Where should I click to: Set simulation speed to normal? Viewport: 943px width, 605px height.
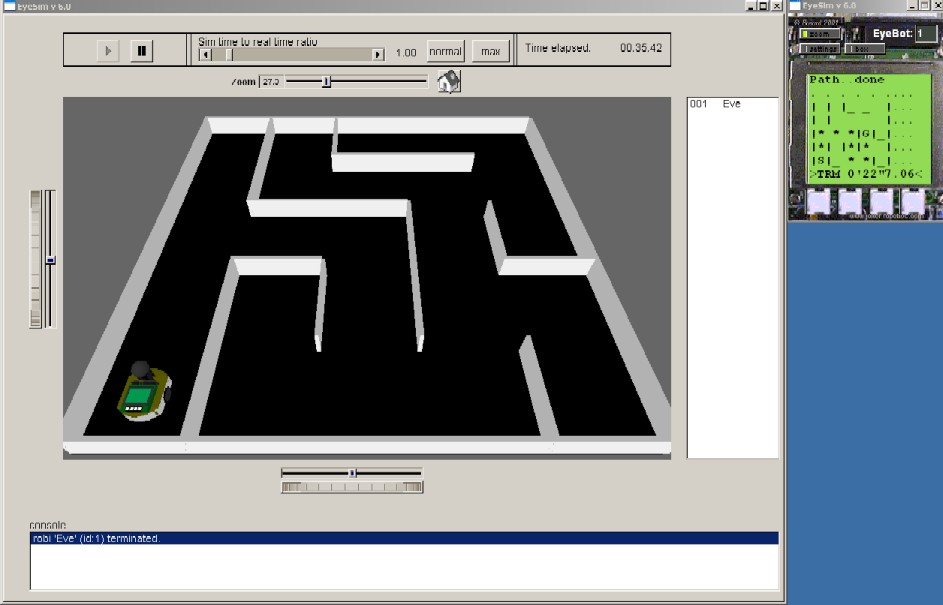[445, 50]
